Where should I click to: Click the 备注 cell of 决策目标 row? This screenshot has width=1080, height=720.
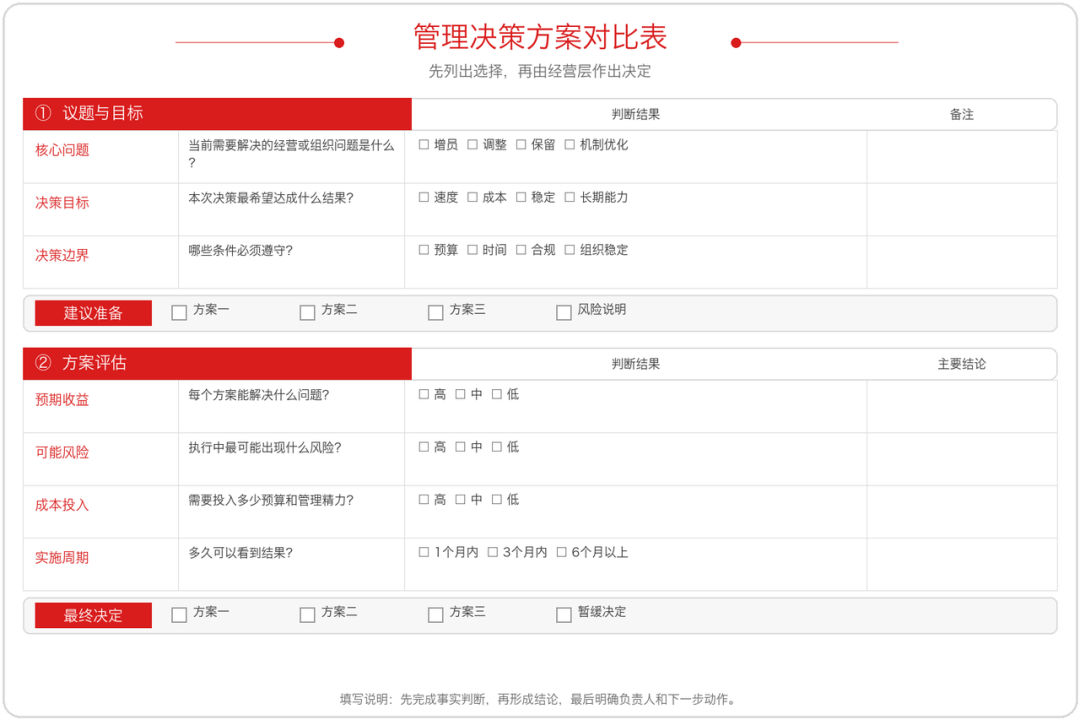(962, 209)
